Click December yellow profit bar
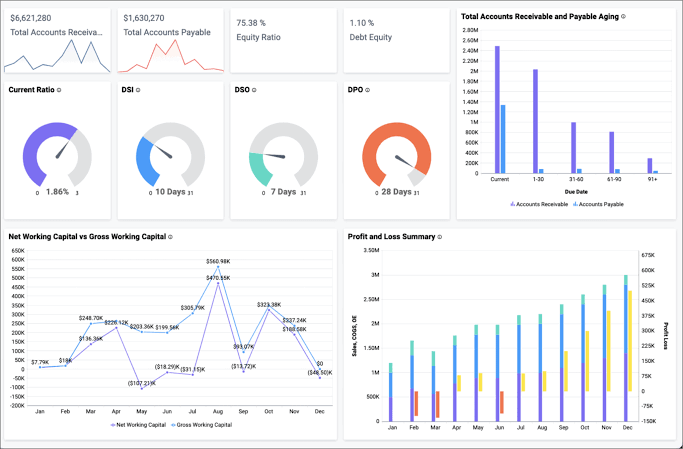 [x=630, y=341]
